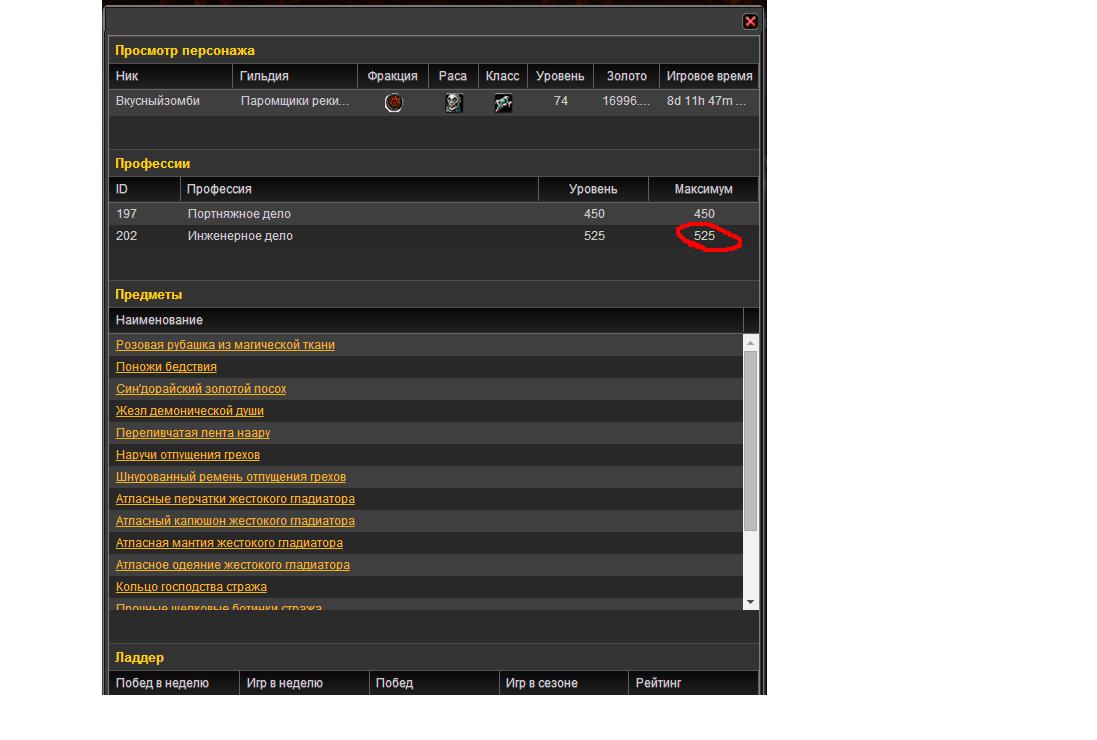The height and width of the screenshot is (740, 1097).
Task: Open Розовая рубашка из магической ткани link
Action: 225,345
